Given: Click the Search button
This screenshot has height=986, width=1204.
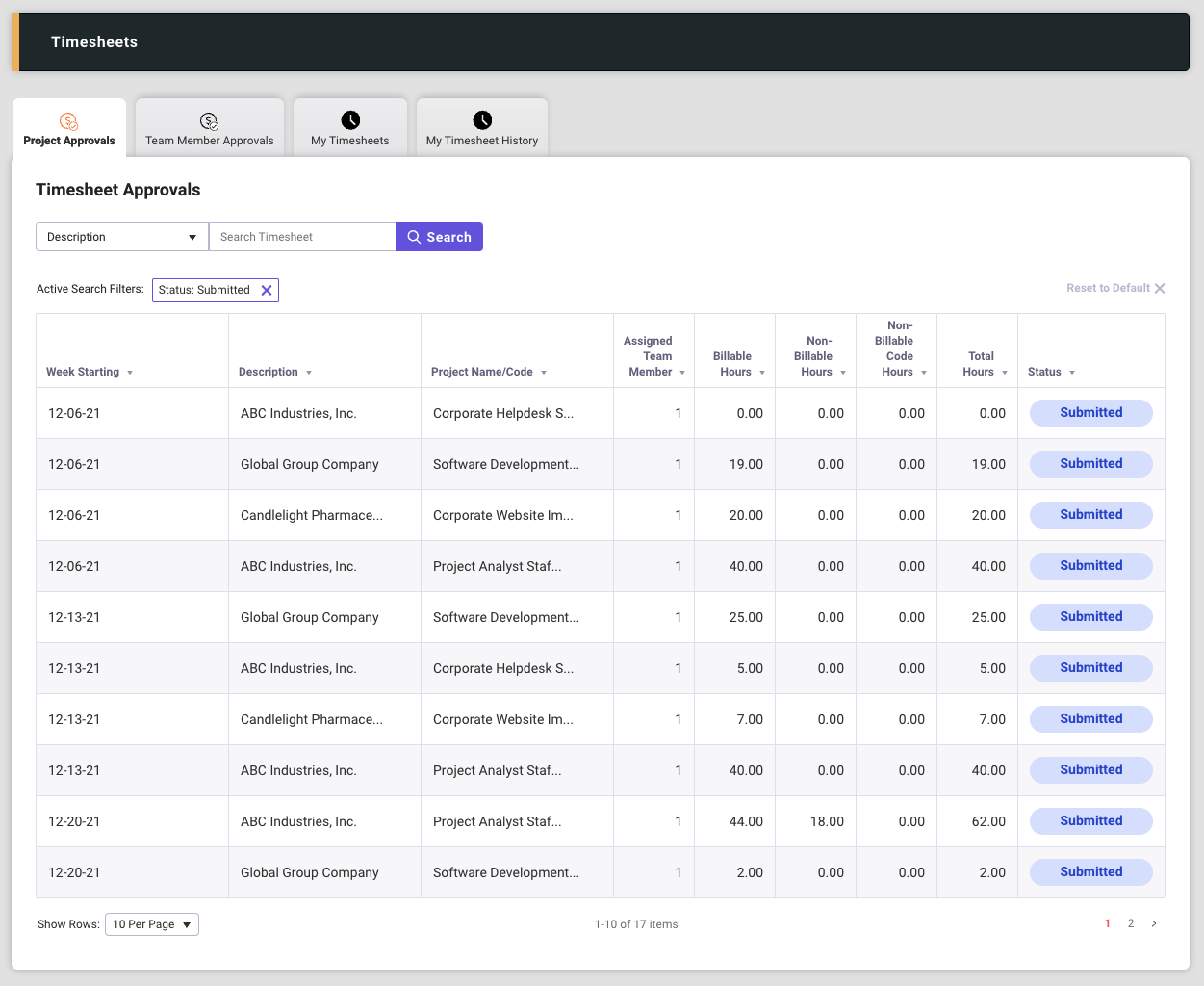Looking at the screenshot, I should [x=439, y=237].
